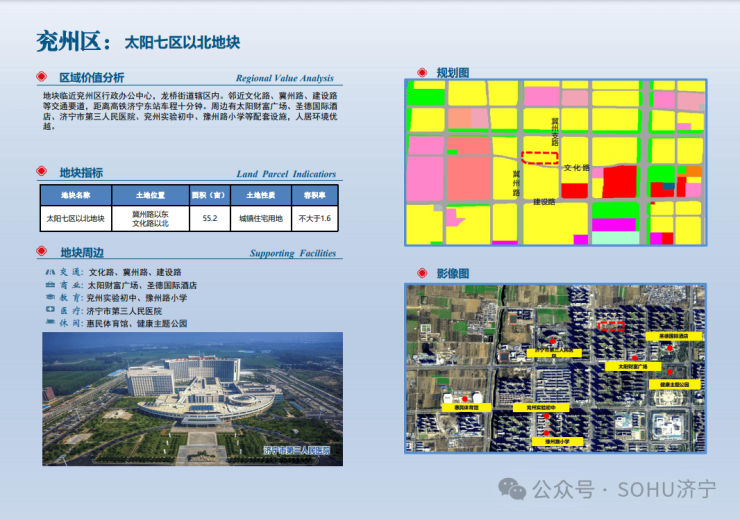Screen dimensions: 740x519
Task: Click the 豫州路小学 yellow label
Action: pos(557,442)
